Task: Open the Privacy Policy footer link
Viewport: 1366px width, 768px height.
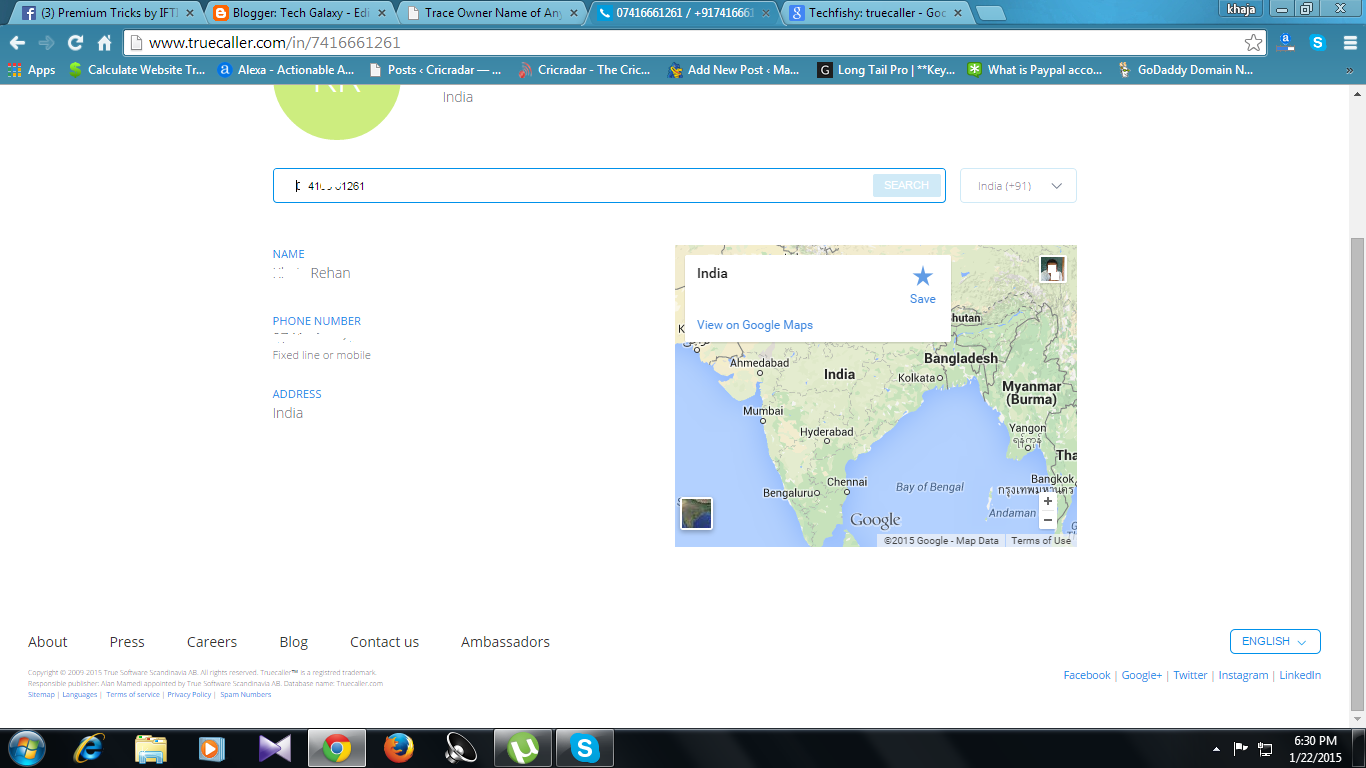Action: coord(189,694)
